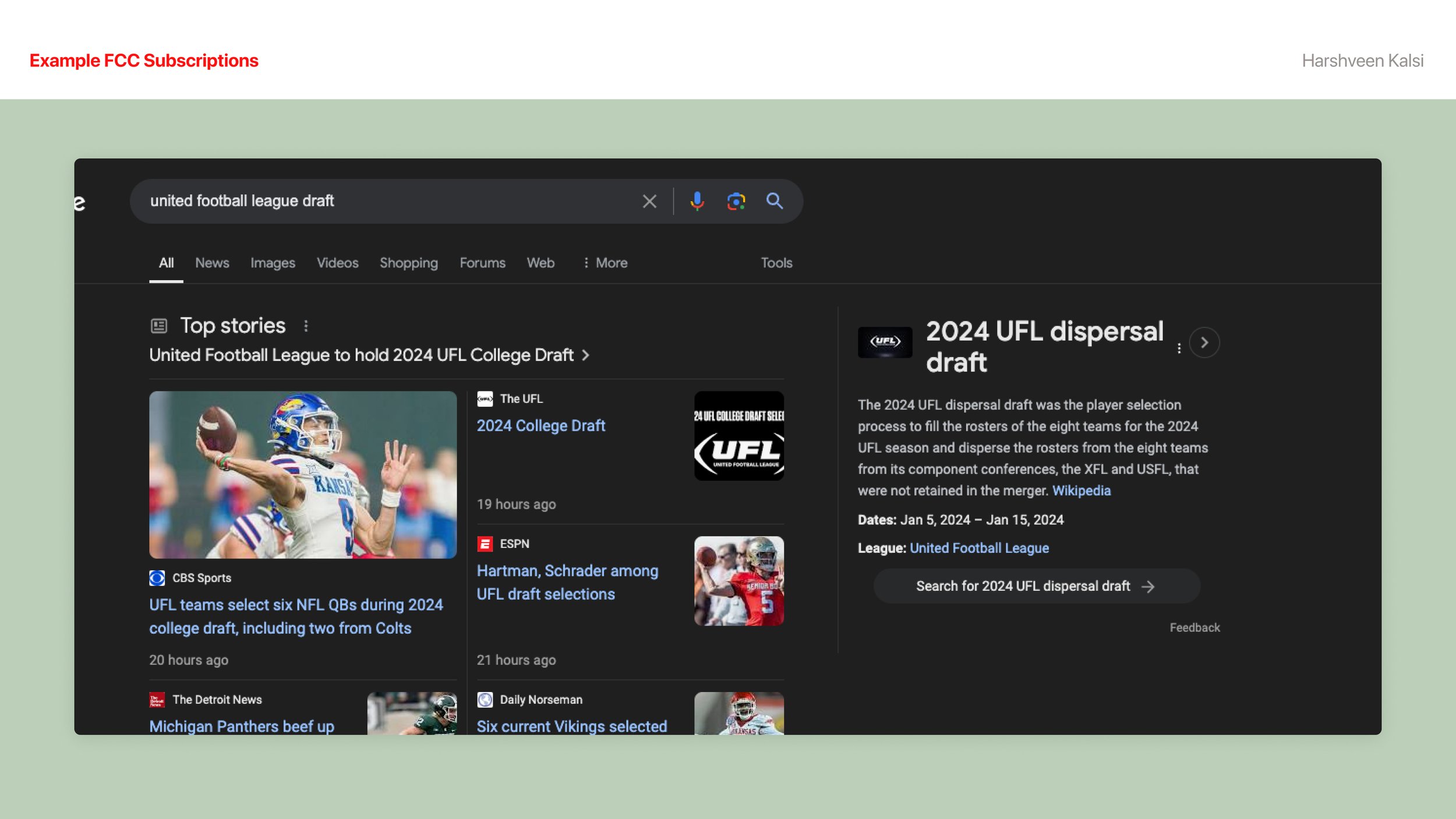1456x819 pixels.
Task: Click the UFL college draft logo thumbnail
Action: [738, 436]
